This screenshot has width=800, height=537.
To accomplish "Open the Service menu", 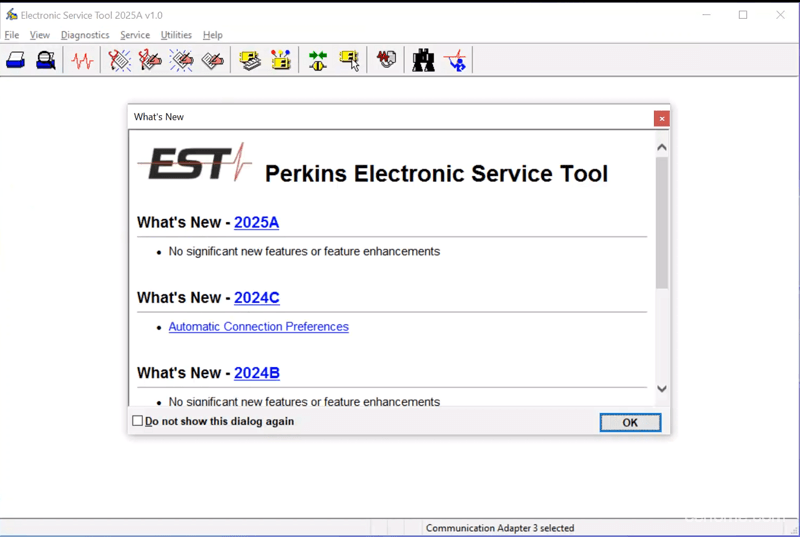I will [135, 35].
